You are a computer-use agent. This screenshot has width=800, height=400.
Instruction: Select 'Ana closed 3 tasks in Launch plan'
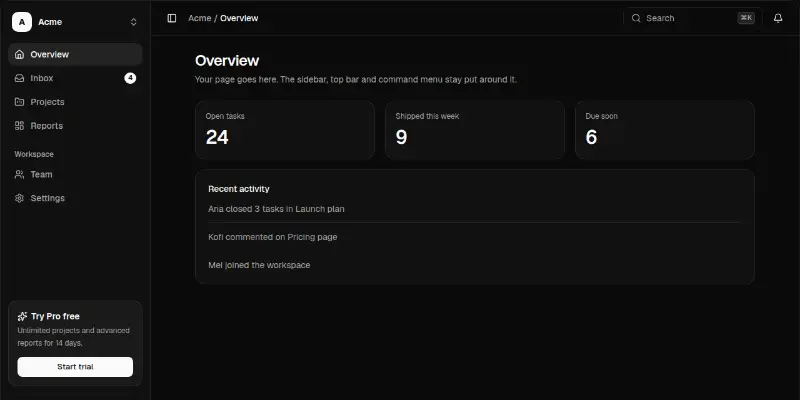(x=276, y=209)
